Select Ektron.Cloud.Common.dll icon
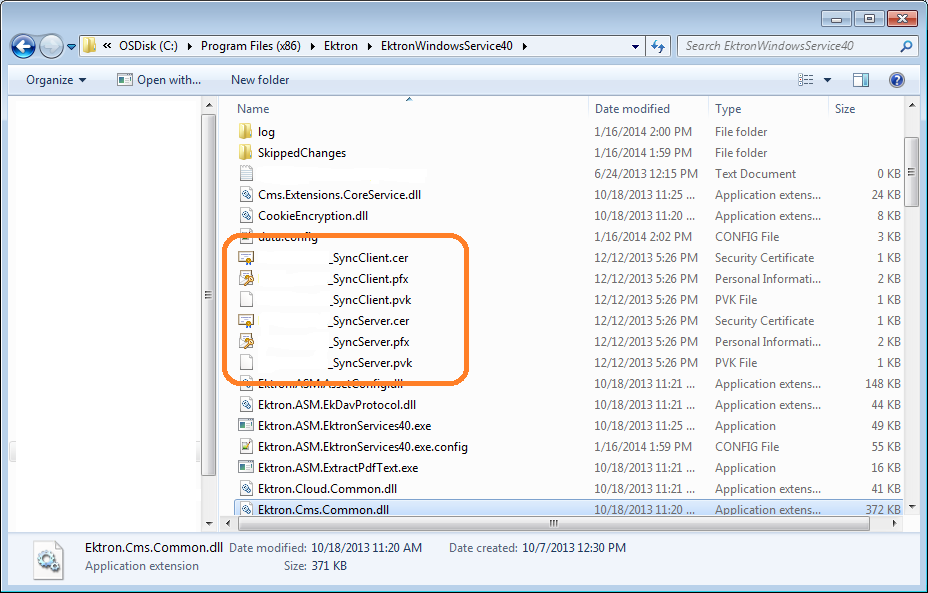Screen dimensions: 928x593 click(246, 488)
